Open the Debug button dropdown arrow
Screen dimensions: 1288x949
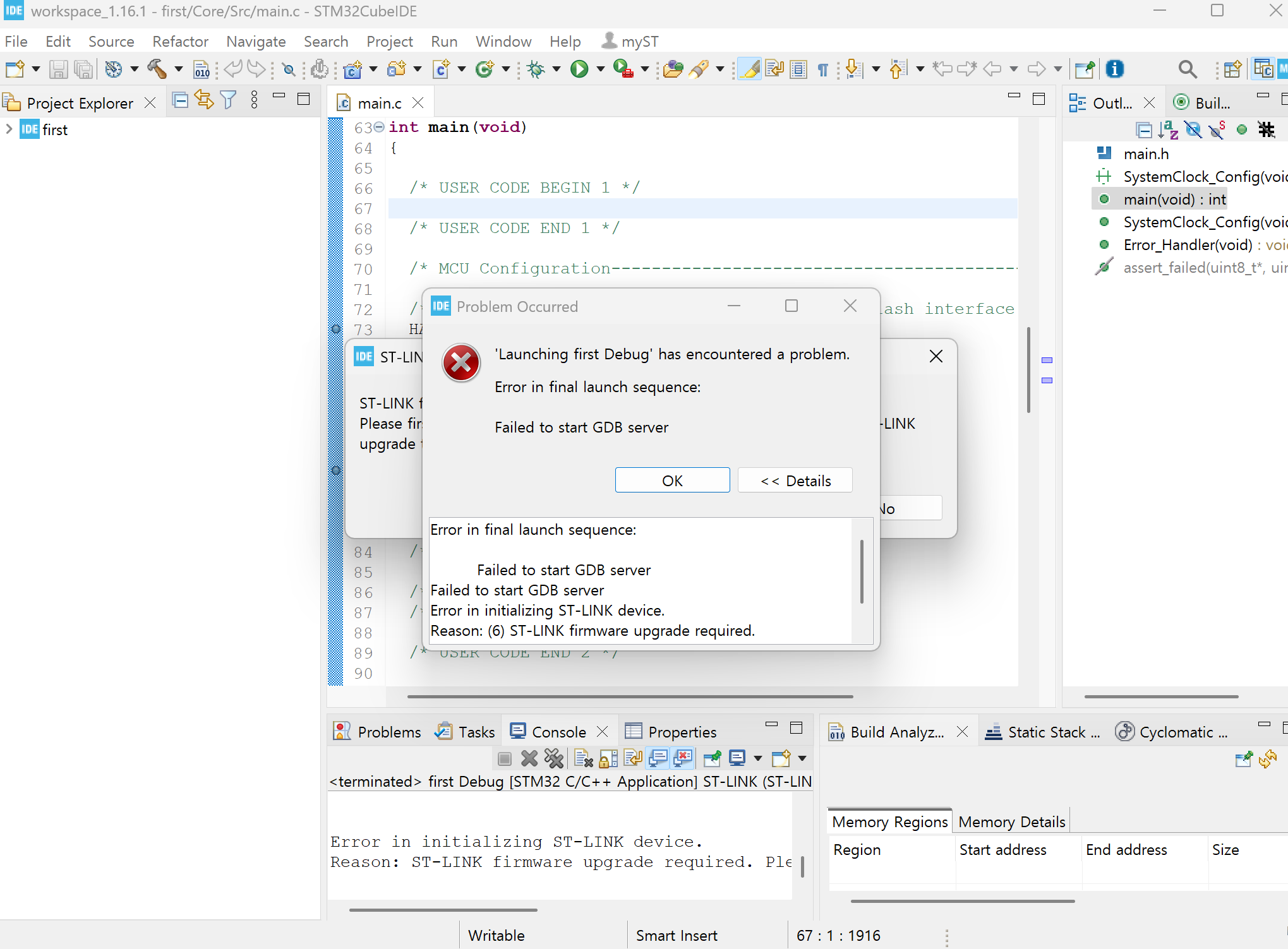point(557,69)
